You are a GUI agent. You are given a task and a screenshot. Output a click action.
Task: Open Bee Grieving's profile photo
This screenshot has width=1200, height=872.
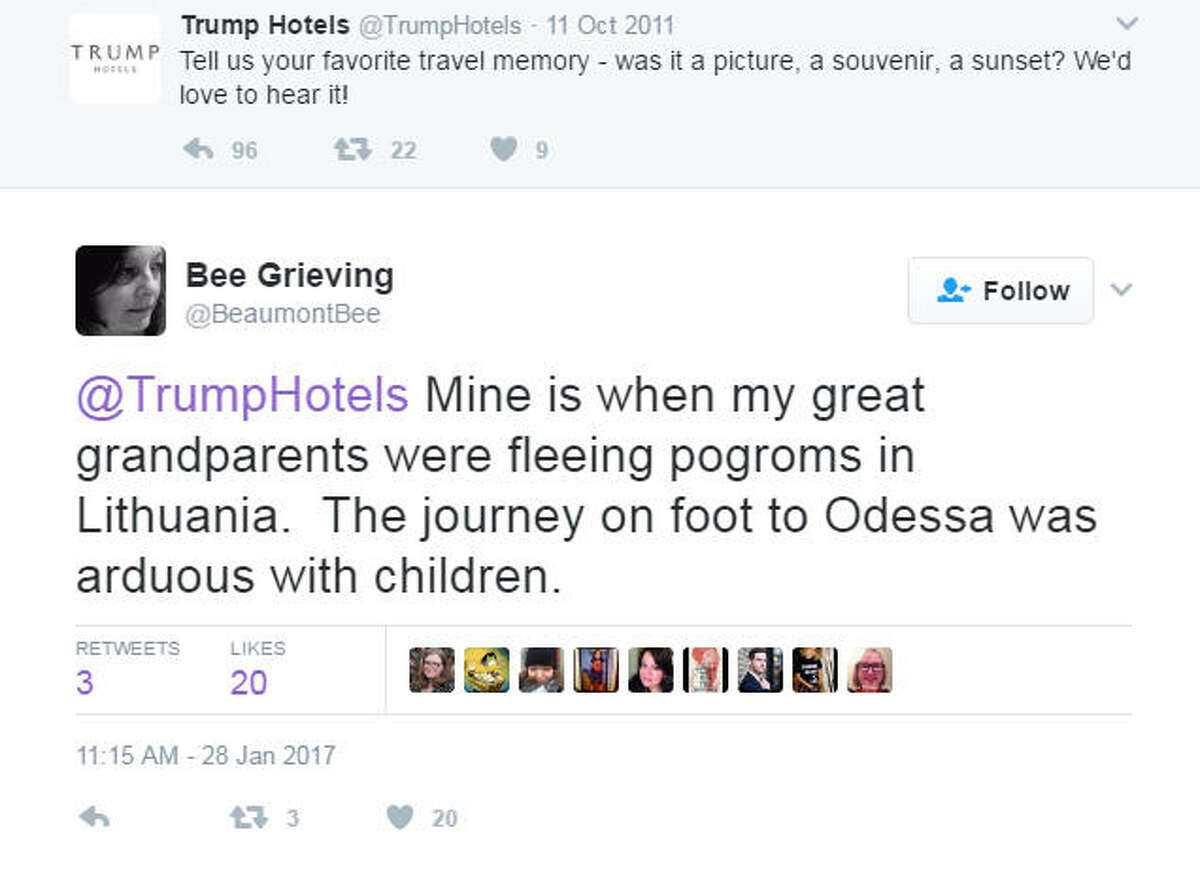click(x=121, y=290)
